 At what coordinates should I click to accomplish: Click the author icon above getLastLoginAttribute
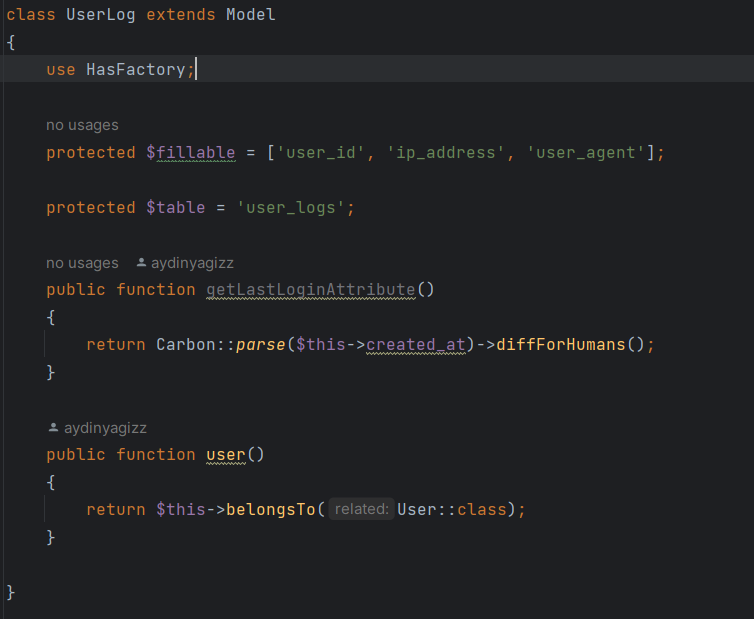(141, 263)
